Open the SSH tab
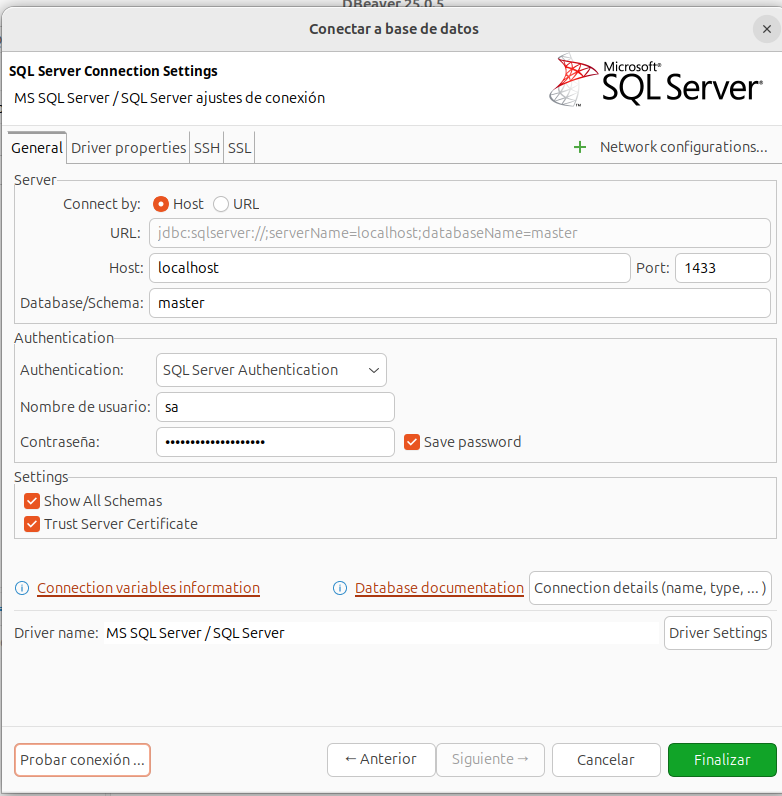Screen dimensions: 782x796 click(207, 148)
